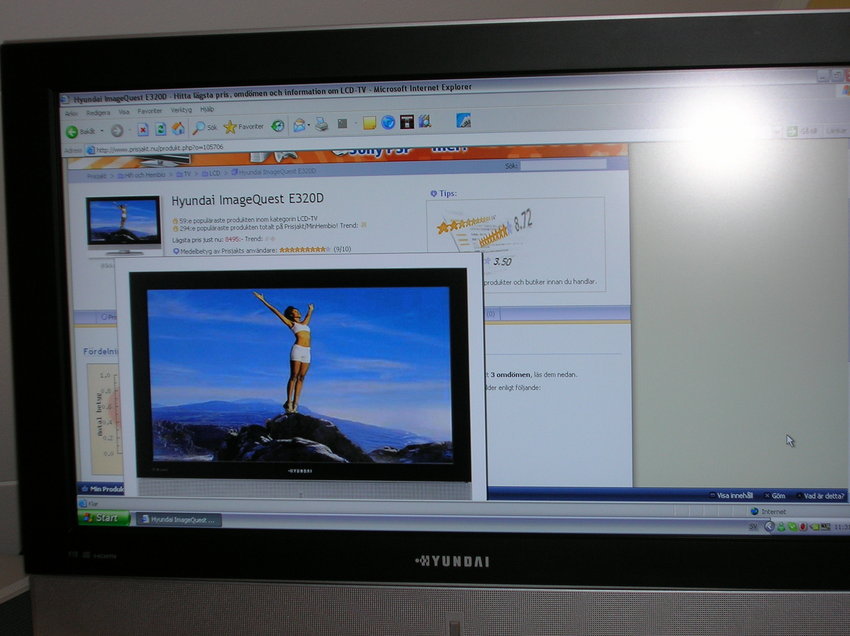Click the green person icon in the system tray
This screenshot has height=636, width=850.
pyautogui.click(x=781, y=526)
